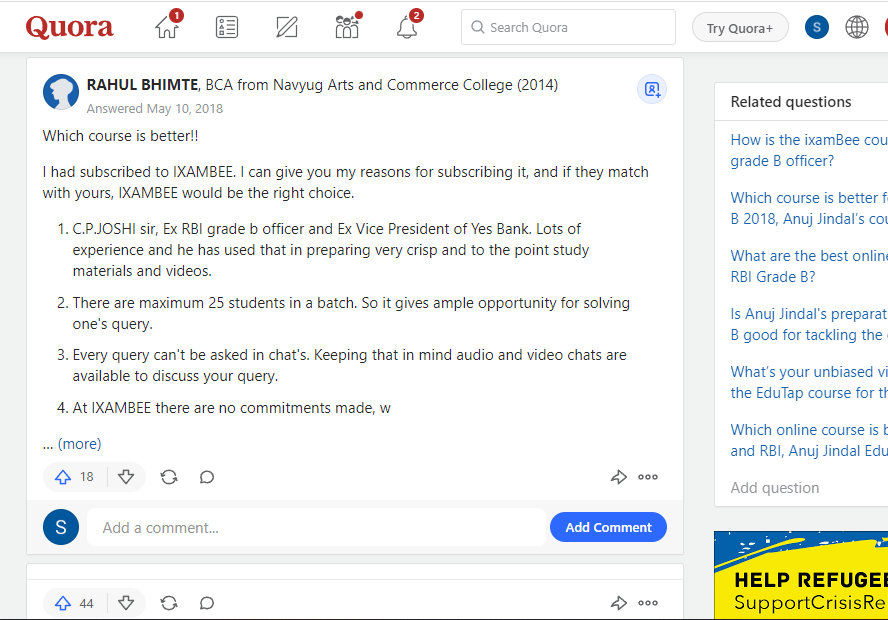This screenshot has height=620, width=888.
Task: Open comments on Rahul Bhimte's answer
Action: pos(207,477)
